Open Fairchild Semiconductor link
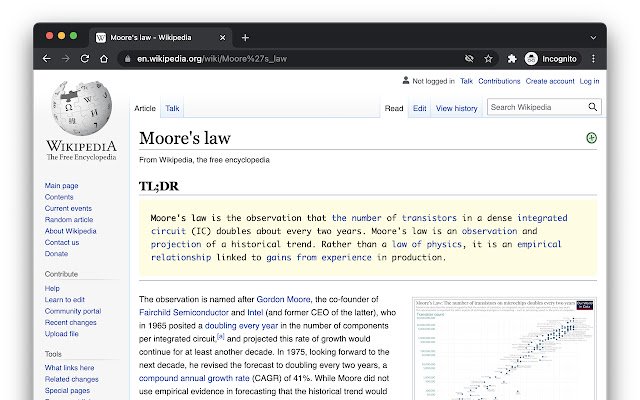This screenshot has height=400, width=640. click(x=184, y=313)
